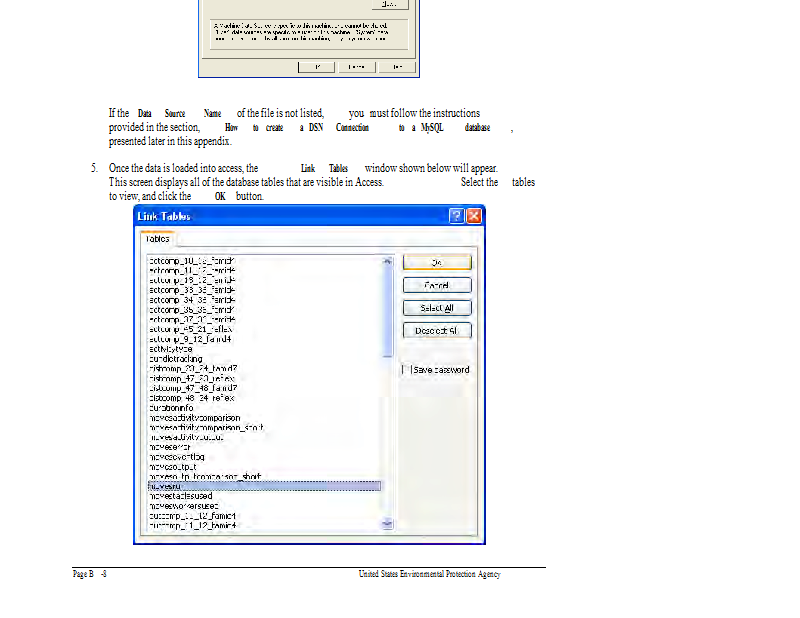The image size is (800, 618).
Task: Click OK in the upper data source dialog
Action: pyautogui.click(x=318, y=66)
